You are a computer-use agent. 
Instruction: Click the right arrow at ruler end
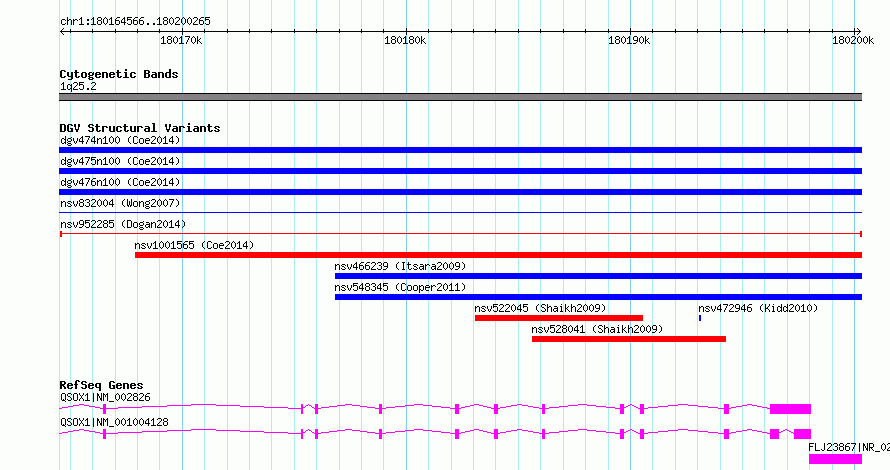point(858,32)
